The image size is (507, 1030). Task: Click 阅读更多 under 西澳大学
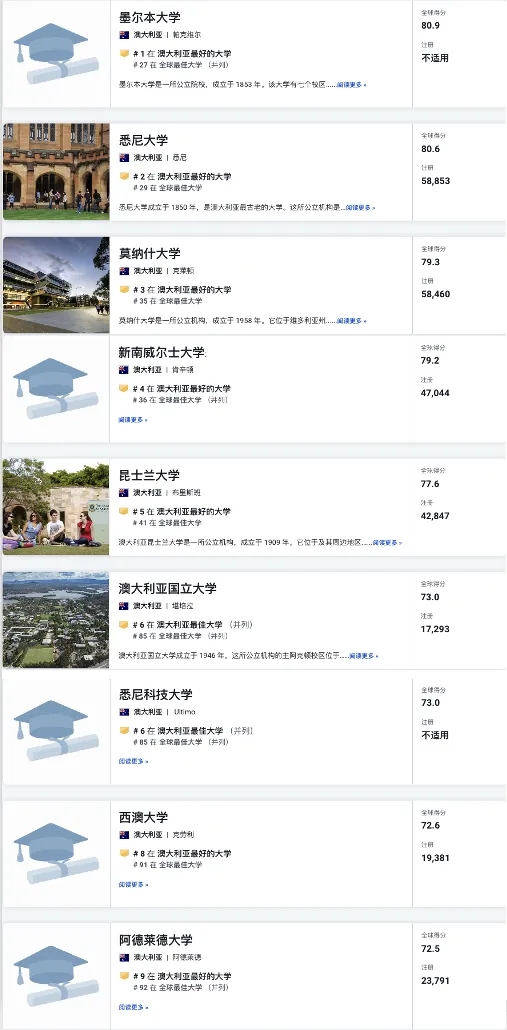133,884
